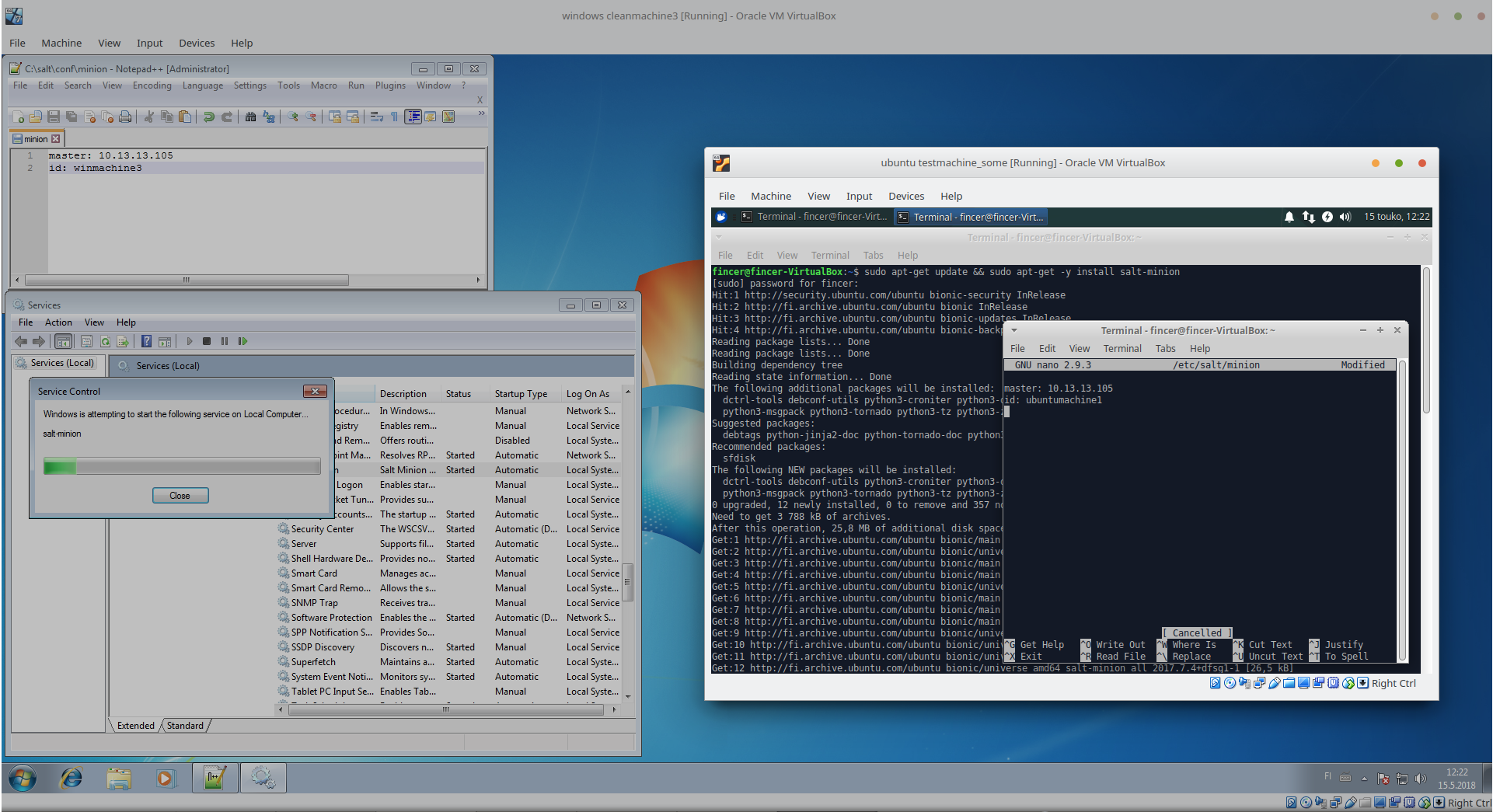Open Find via binoculars icon in Notepad++

click(250, 117)
